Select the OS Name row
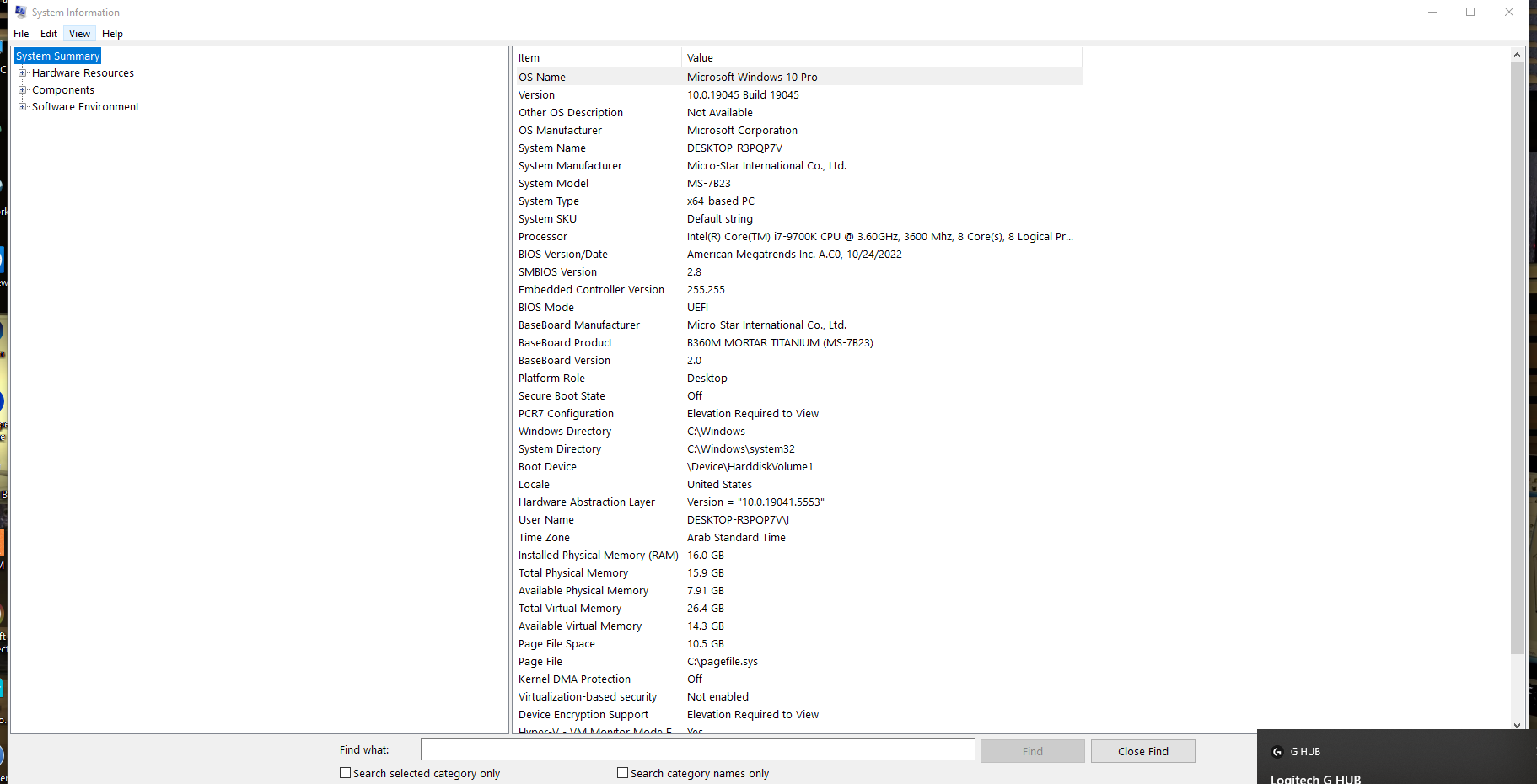 coord(798,77)
